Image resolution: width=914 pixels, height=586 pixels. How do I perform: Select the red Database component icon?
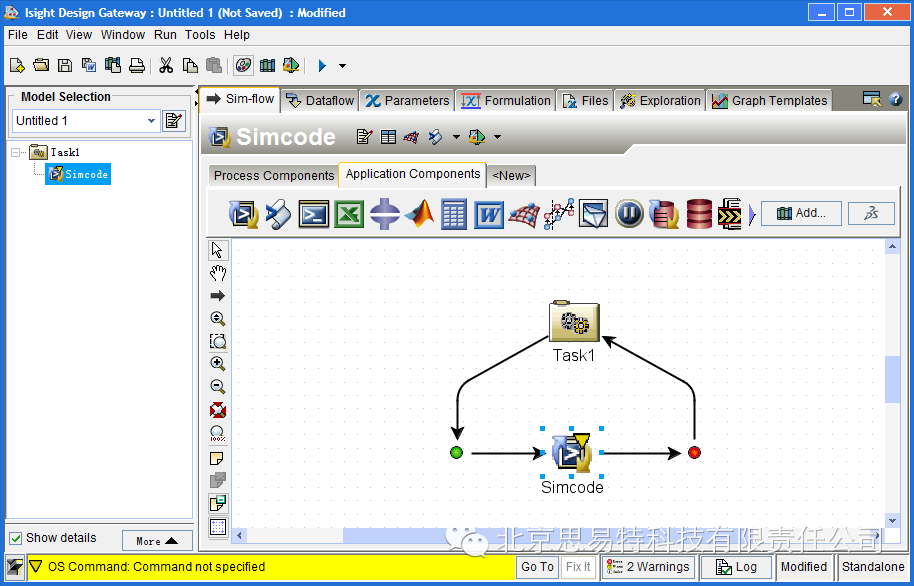click(x=699, y=214)
